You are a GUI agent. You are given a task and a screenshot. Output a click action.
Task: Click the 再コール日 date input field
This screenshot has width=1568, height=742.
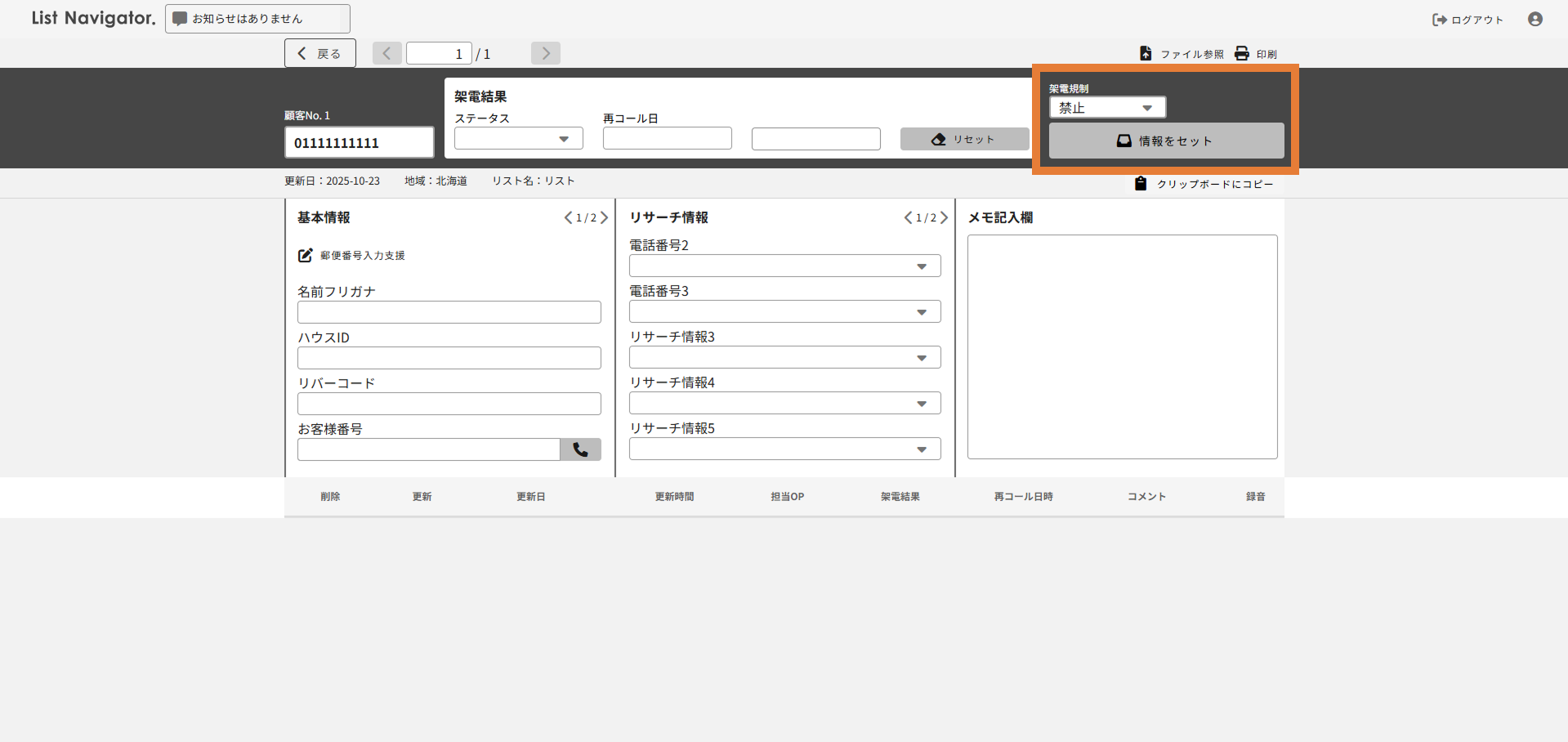667,139
